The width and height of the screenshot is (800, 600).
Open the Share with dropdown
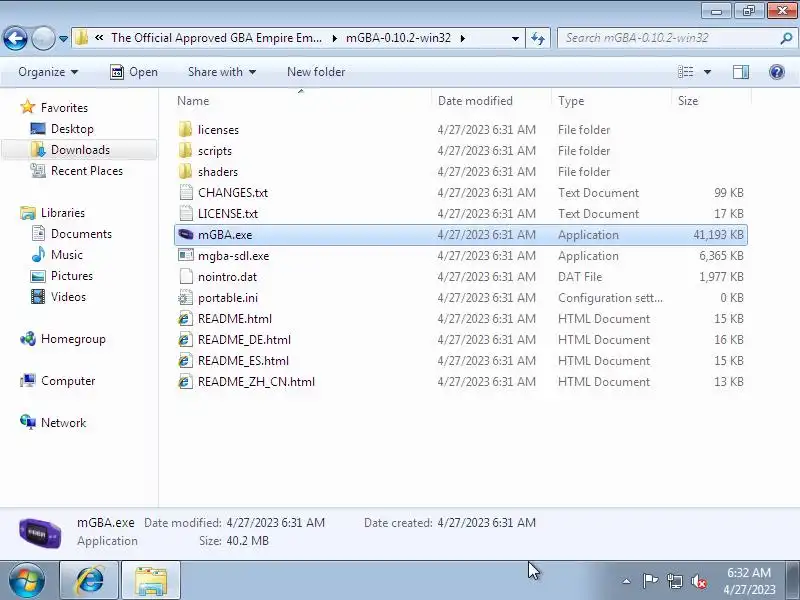221,72
